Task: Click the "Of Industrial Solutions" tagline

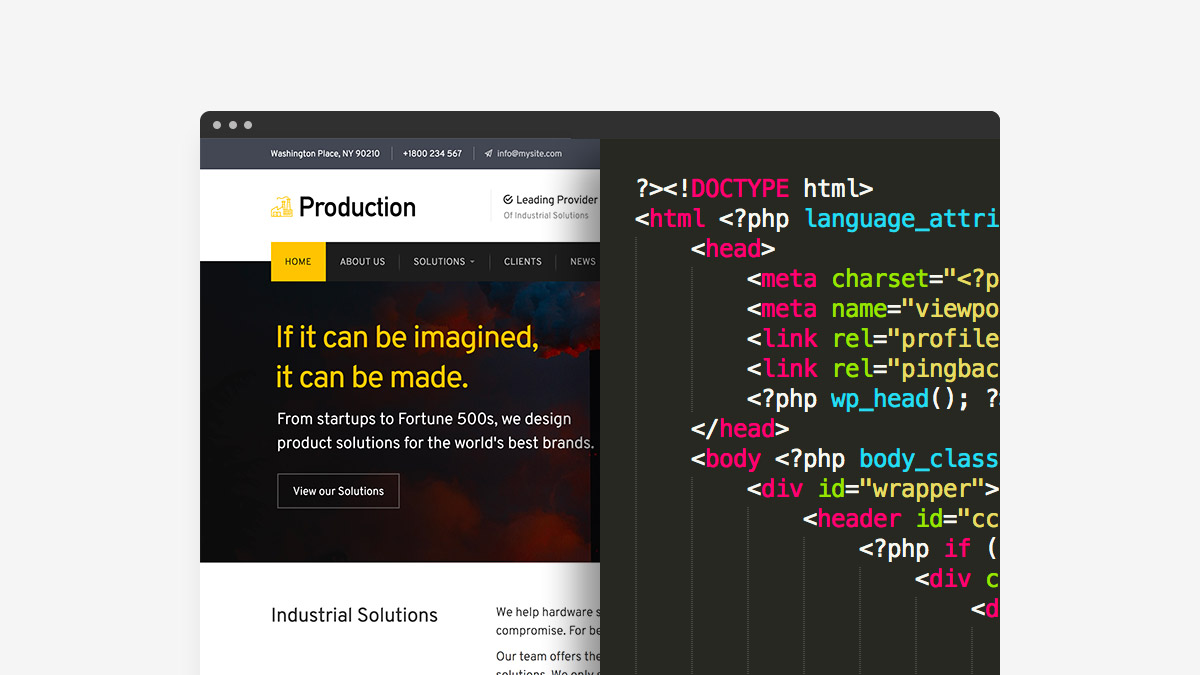Action: pyautogui.click(x=546, y=215)
